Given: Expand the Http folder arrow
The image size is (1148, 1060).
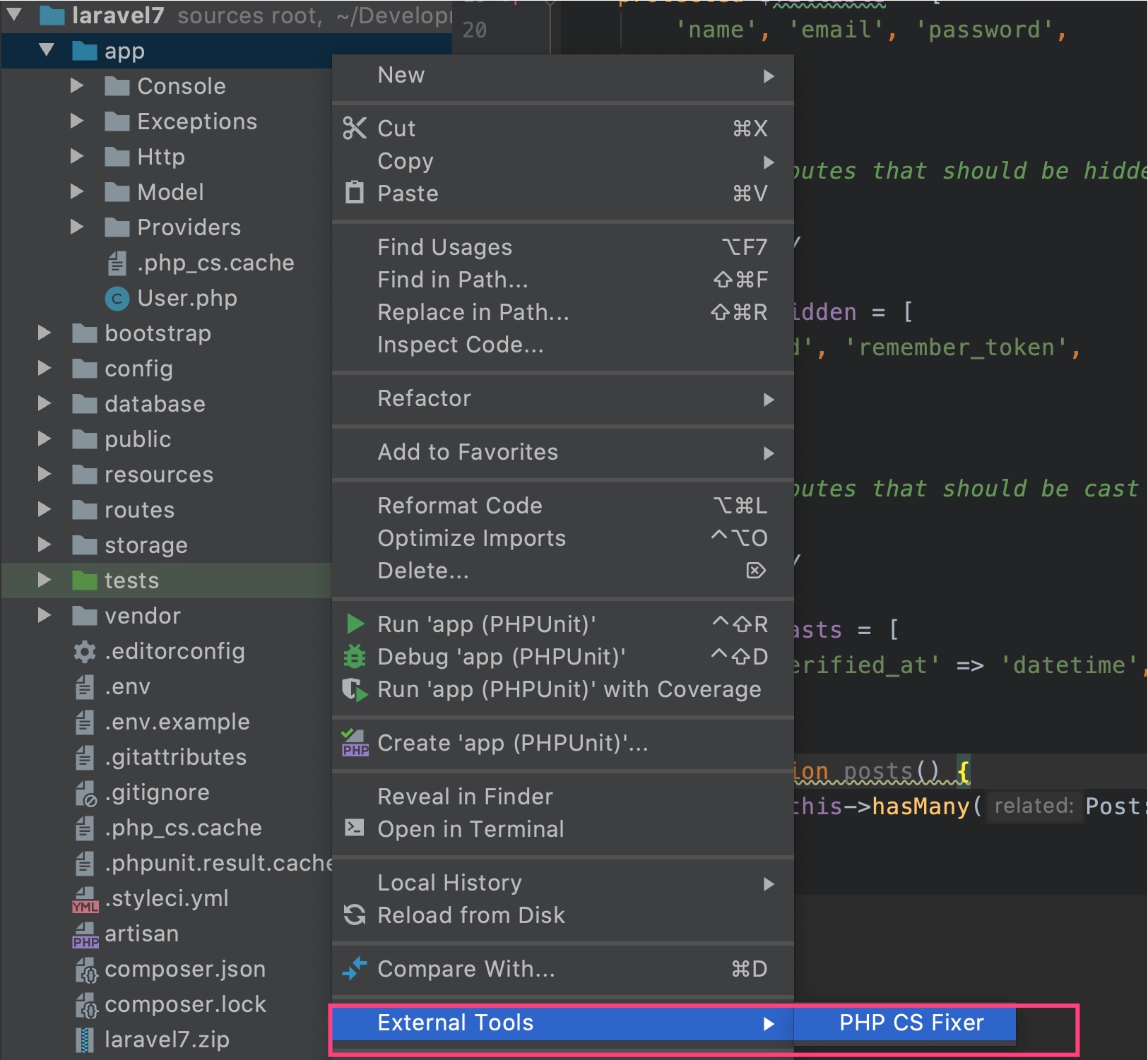Looking at the screenshot, I should 77,156.
